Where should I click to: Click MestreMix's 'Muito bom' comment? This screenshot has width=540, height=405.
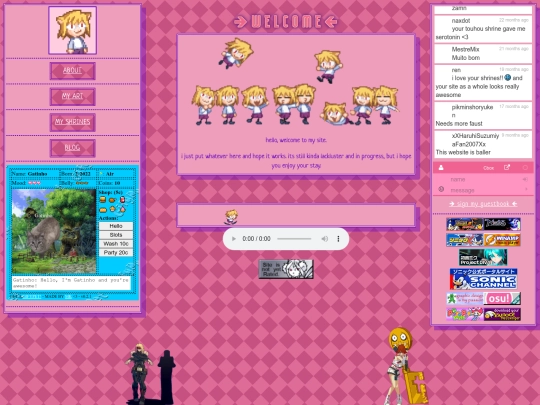coord(483,54)
